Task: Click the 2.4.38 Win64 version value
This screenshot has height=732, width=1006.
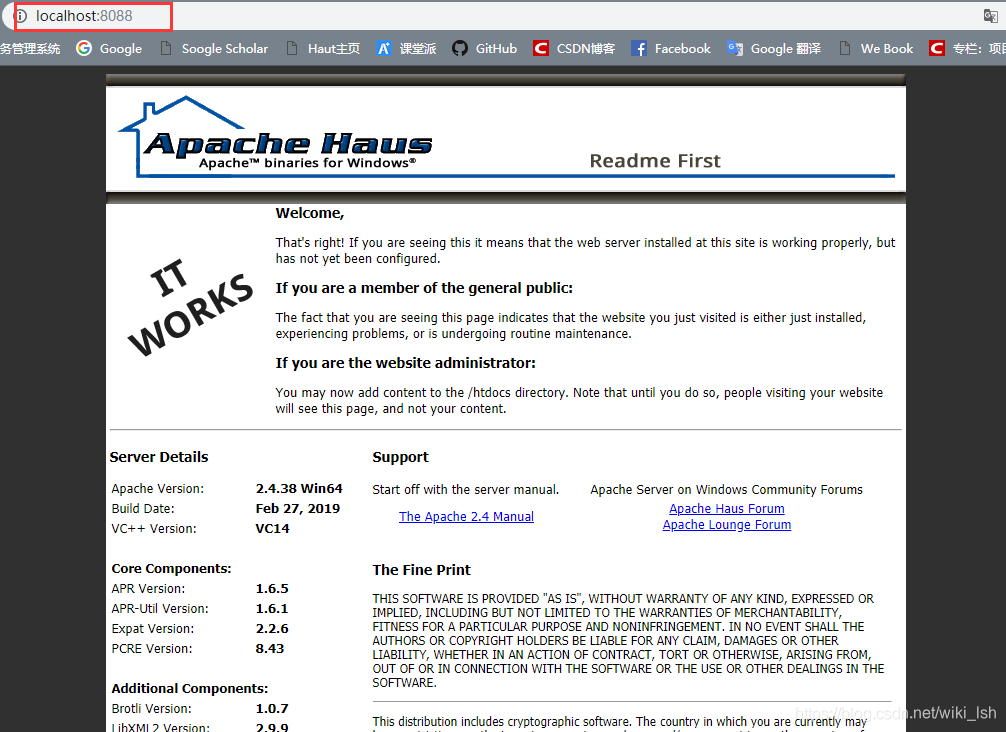Action: click(x=299, y=488)
